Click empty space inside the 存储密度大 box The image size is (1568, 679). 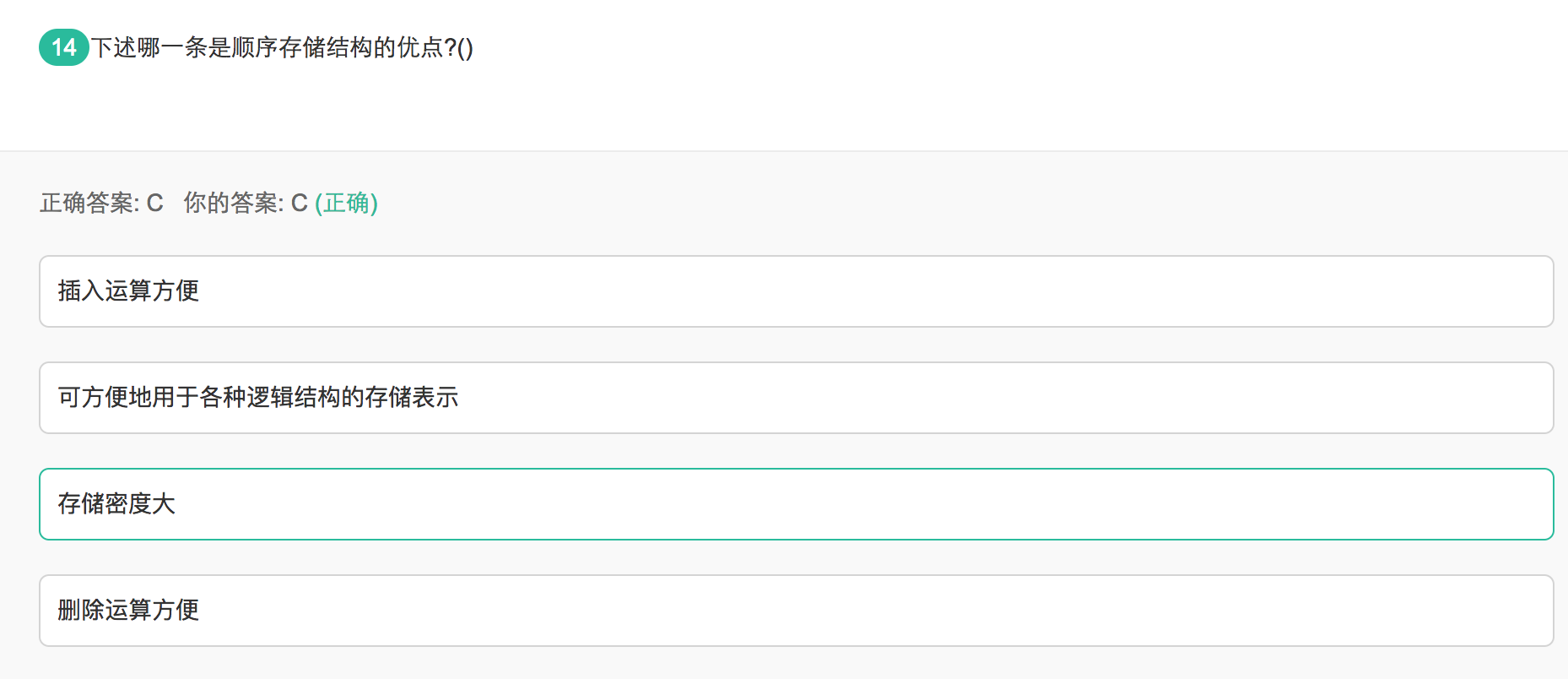(844, 503)
